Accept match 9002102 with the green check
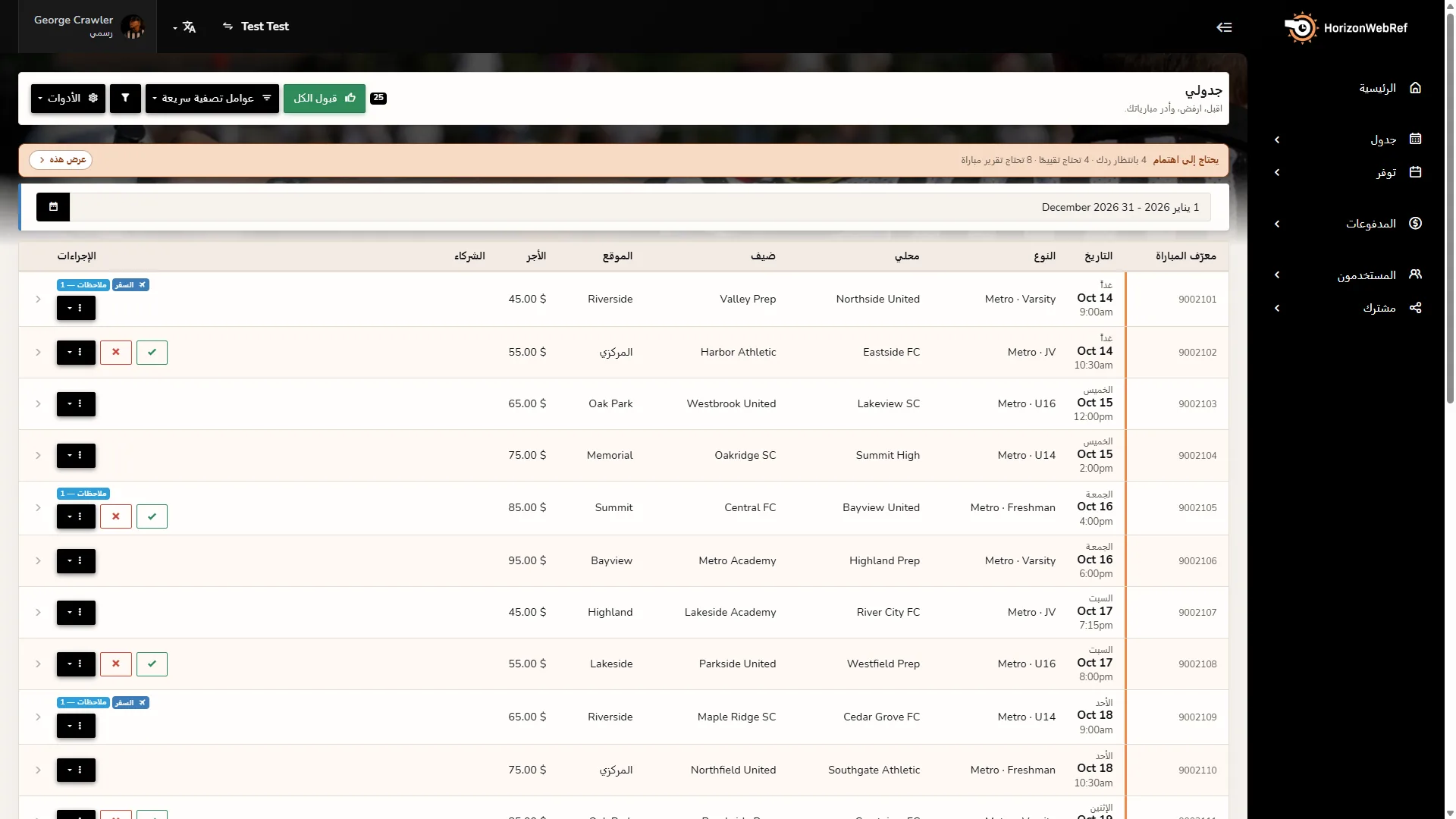1456x819 pixels. (152, 353)
